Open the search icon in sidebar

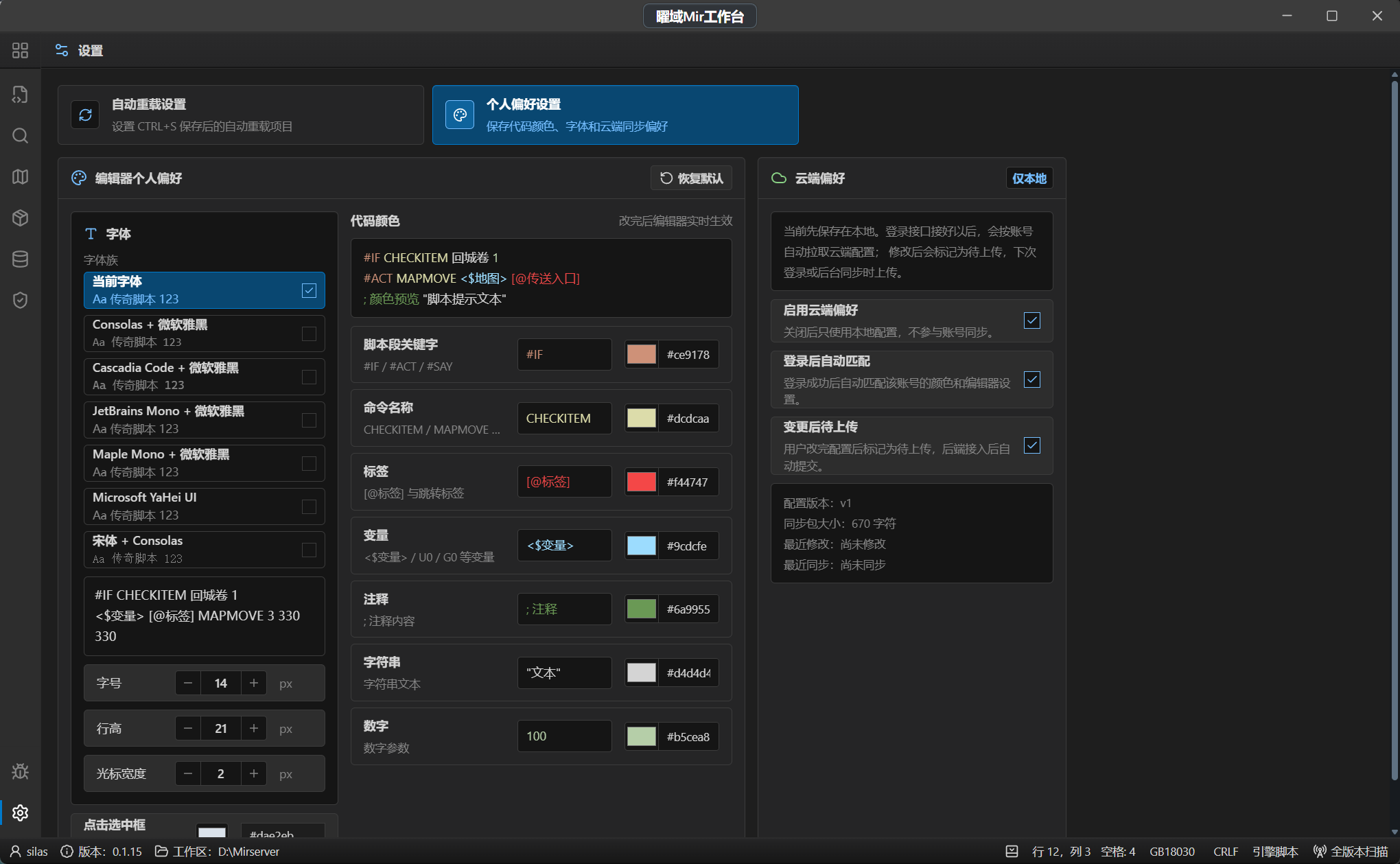(x=20, y=135)
